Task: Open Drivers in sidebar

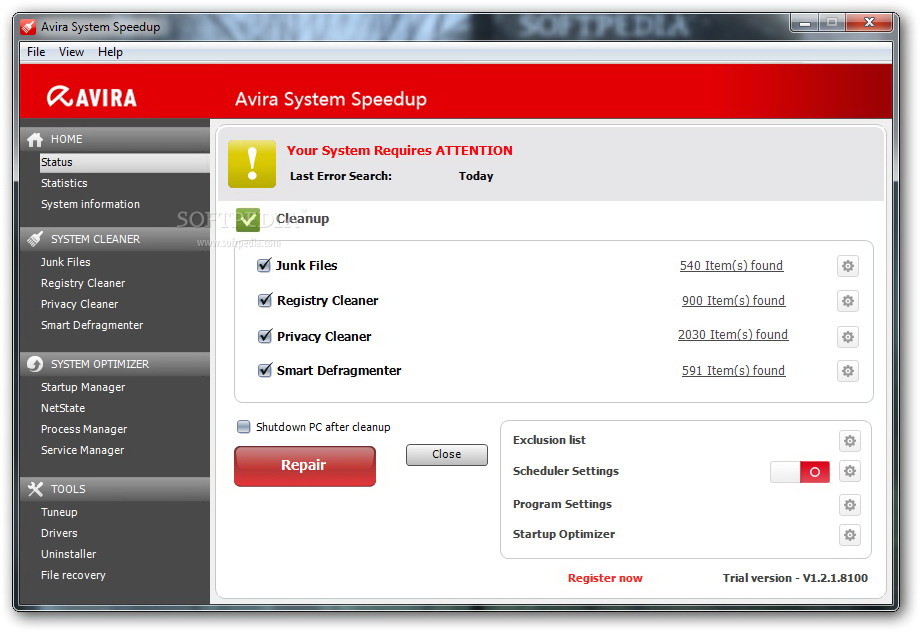Action: click(59, 533)
